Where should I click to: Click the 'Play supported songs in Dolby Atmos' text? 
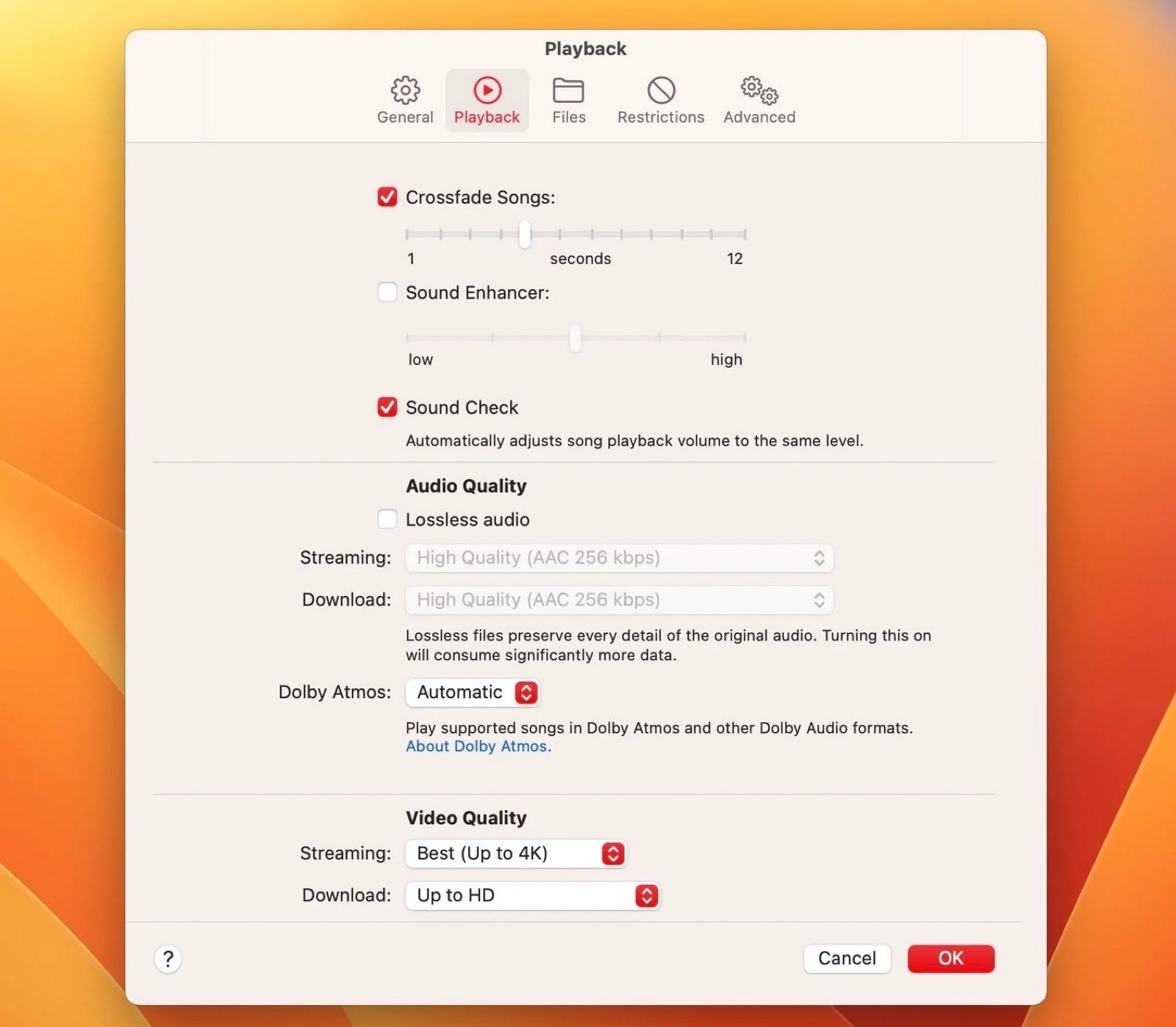[659, 728]
